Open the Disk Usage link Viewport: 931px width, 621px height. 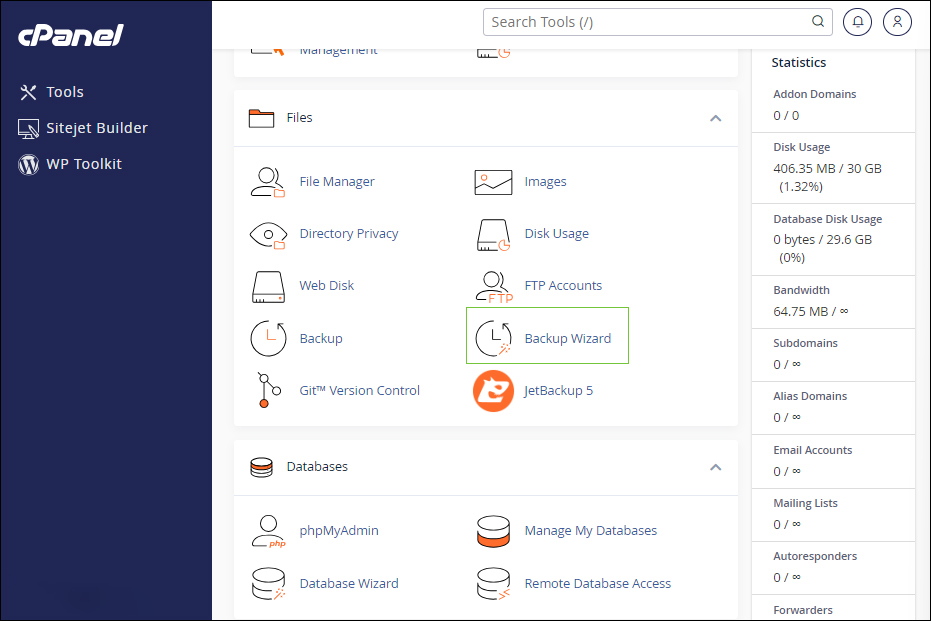coord(556,234)
